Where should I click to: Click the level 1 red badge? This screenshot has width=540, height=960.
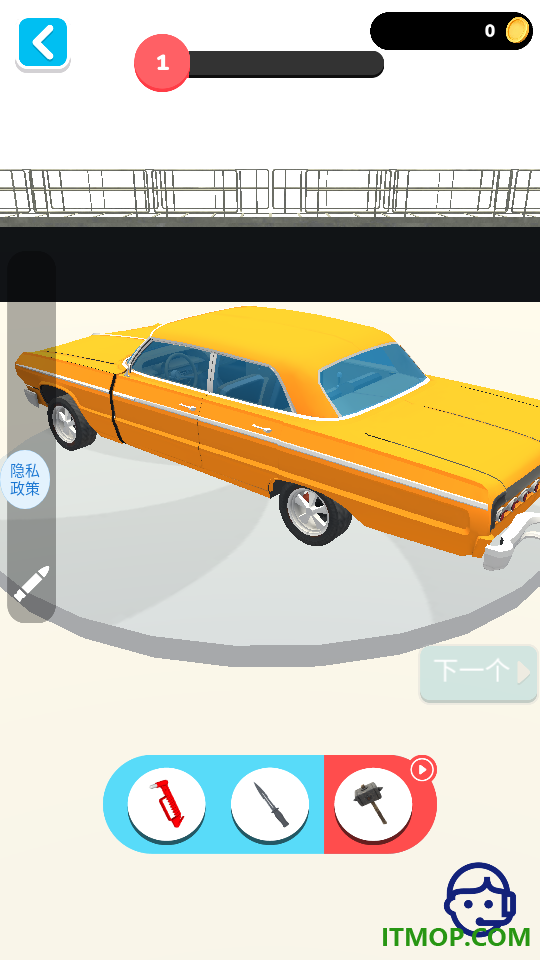coord(162,62)
